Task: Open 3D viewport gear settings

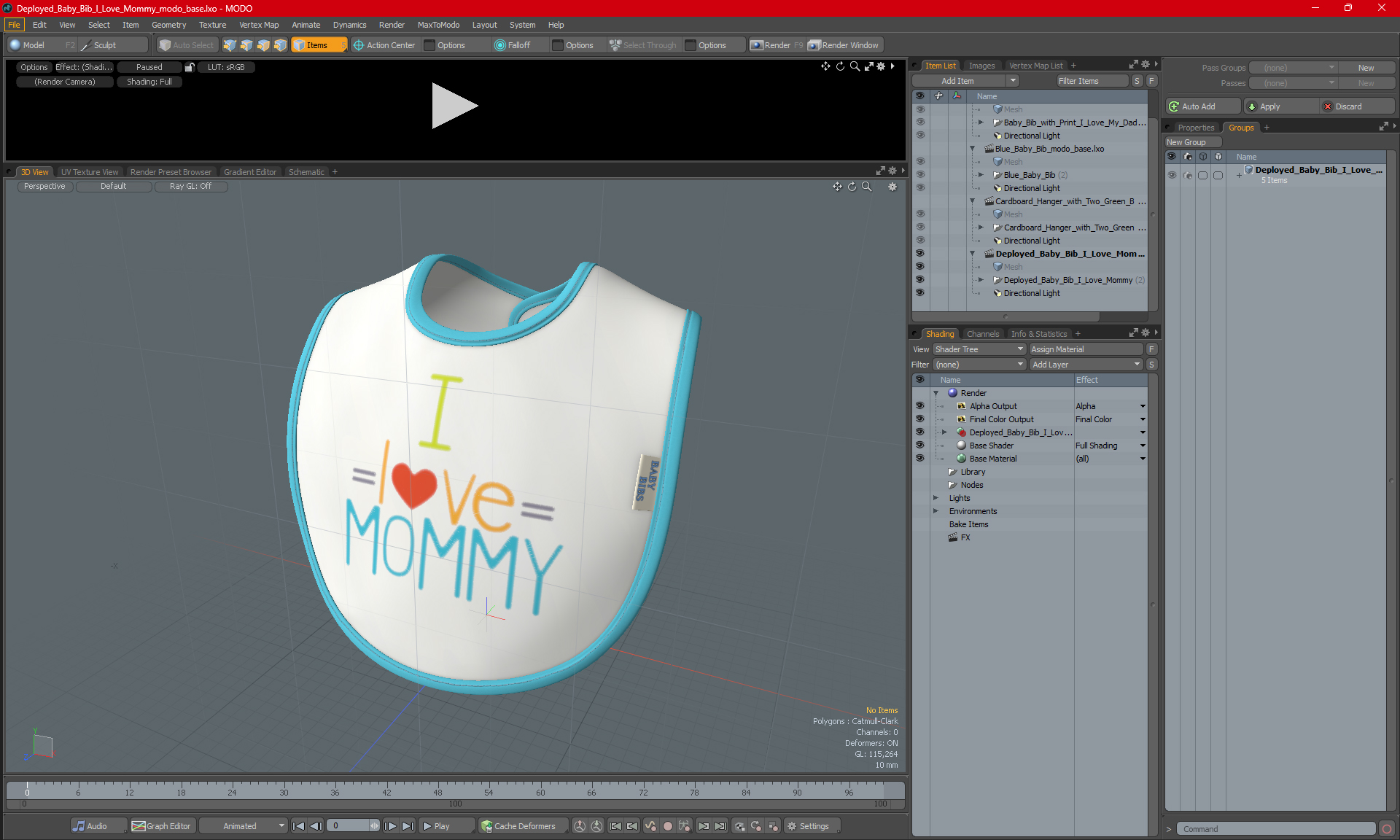Action: (892, 187)
